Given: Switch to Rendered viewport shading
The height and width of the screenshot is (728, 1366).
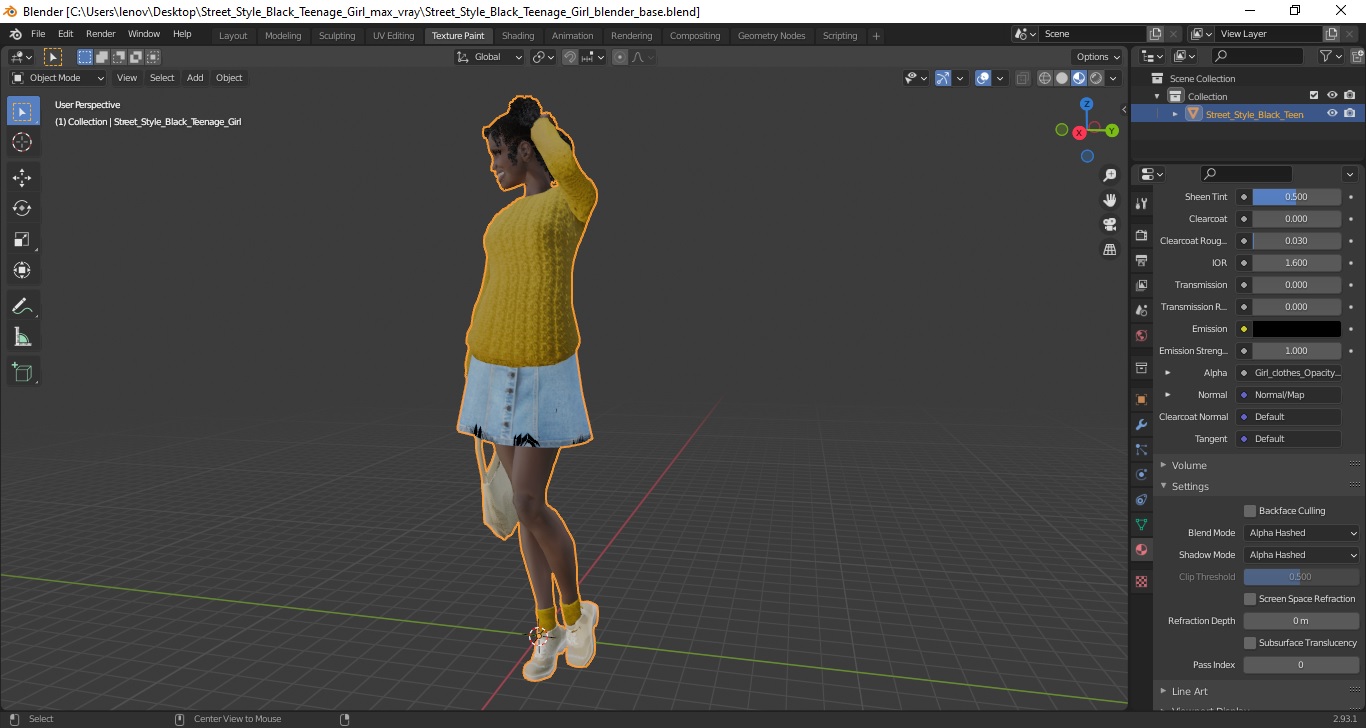Looking at the screenshot, I should coord(1096,78).
